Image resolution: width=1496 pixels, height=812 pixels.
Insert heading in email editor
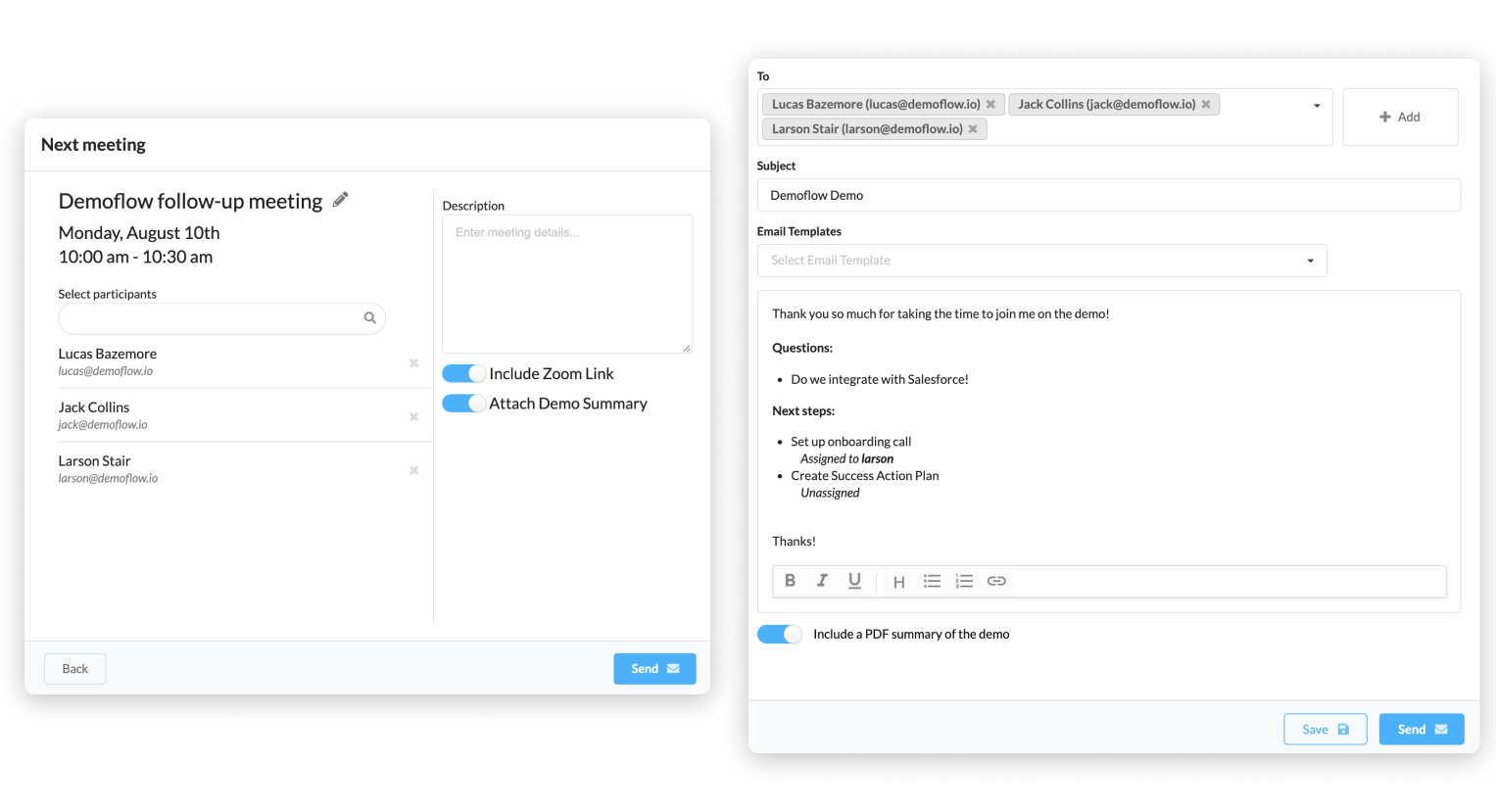point(898,582)
